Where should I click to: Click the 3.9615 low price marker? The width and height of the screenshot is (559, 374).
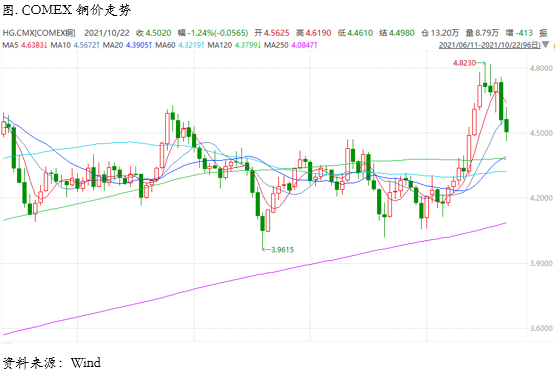coord(282,250)
